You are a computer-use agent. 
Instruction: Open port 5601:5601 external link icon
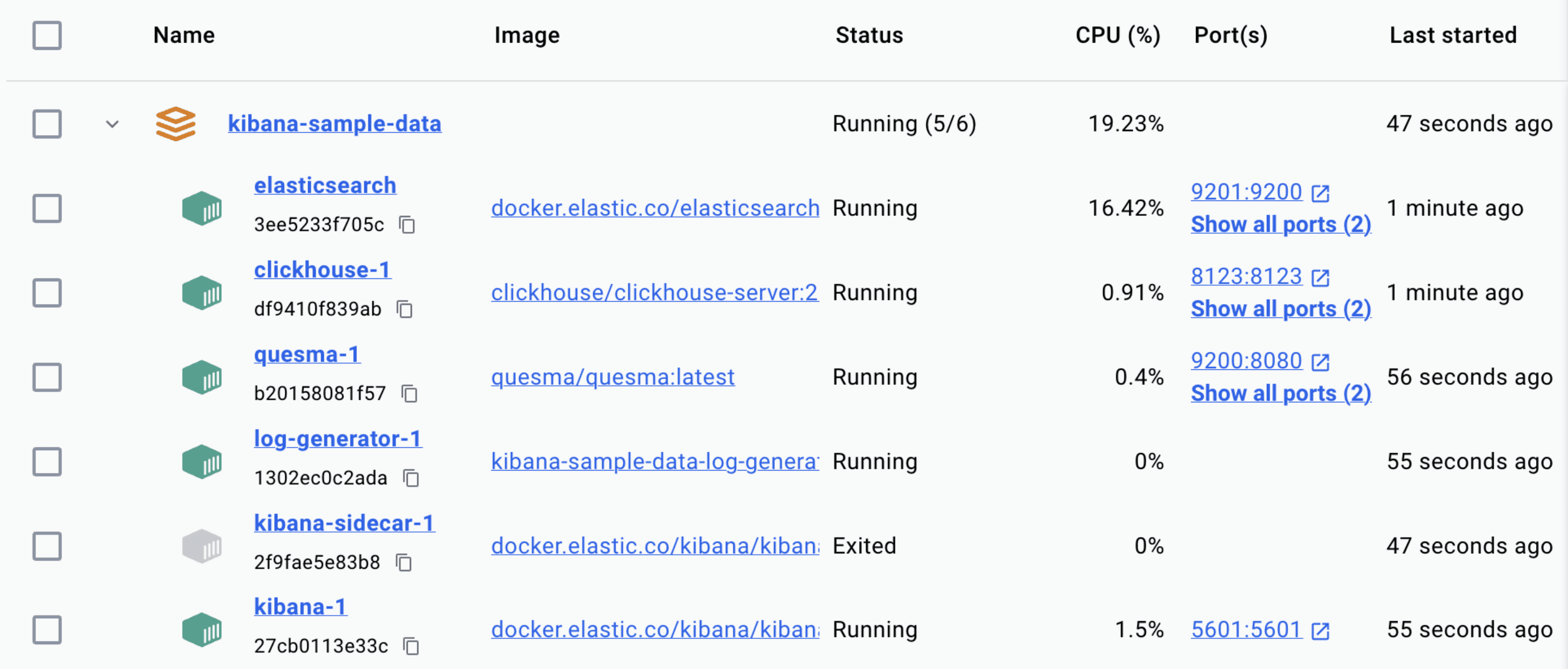click(1320, 631)
